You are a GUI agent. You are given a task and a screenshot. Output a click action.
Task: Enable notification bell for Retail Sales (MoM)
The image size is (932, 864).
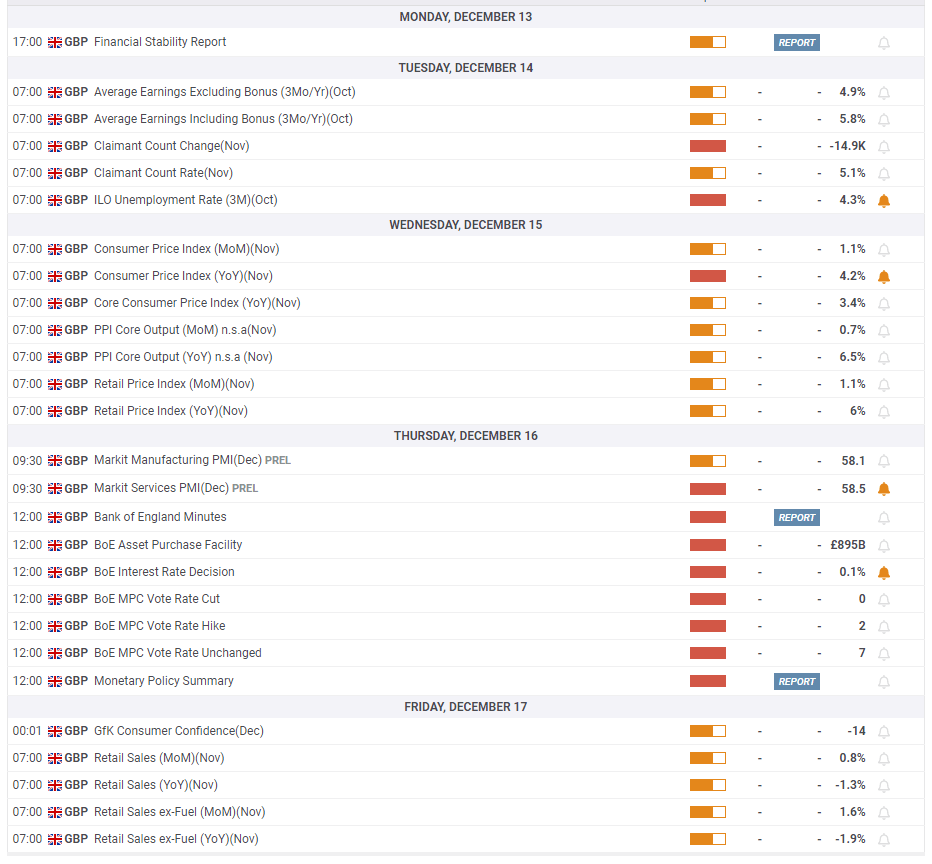(x=884, y=759)
